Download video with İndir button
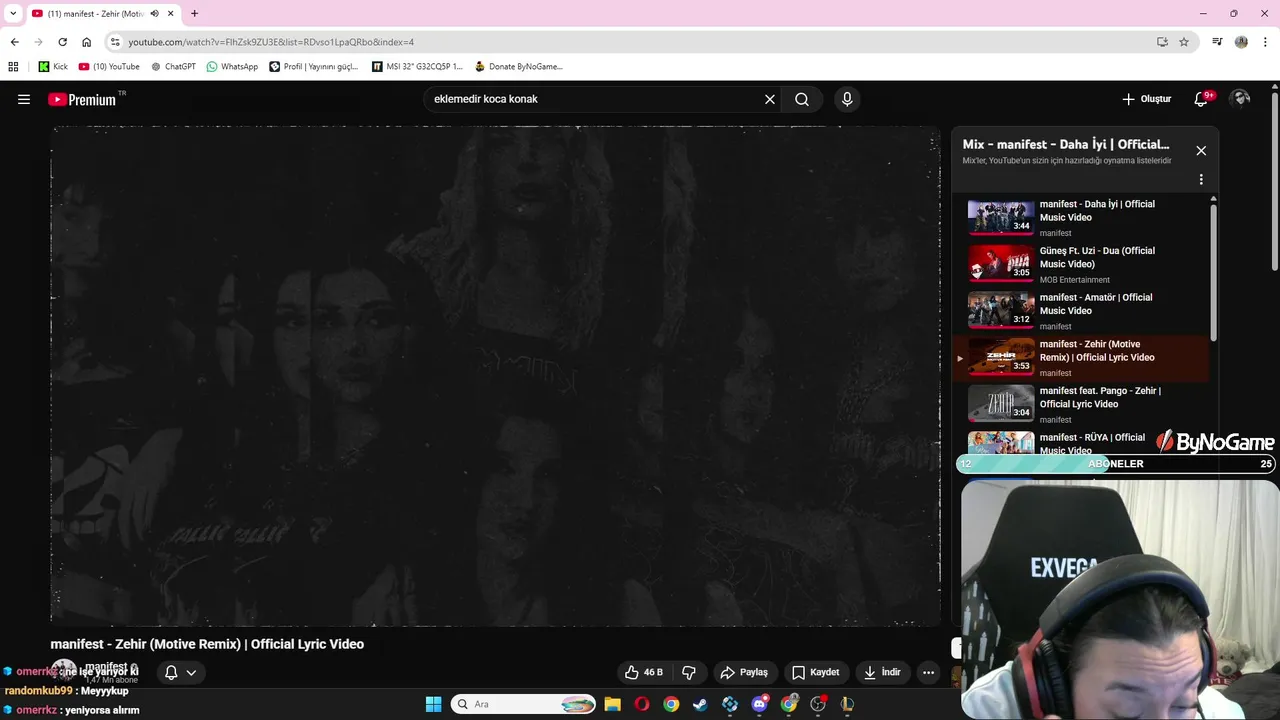The width and height of the screenshot is (1280, 720). coord(882,672)
